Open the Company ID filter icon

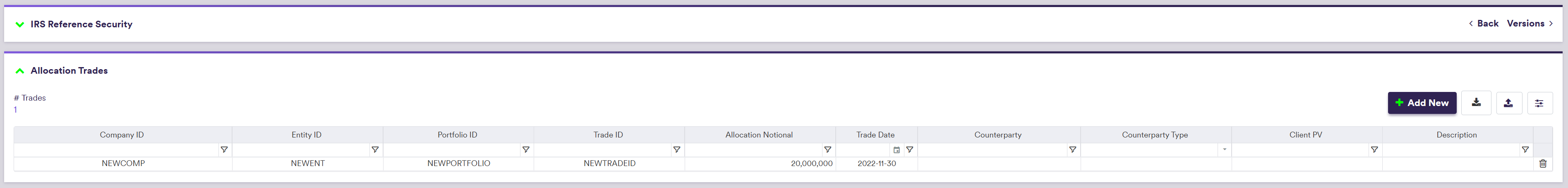[224, 149]
